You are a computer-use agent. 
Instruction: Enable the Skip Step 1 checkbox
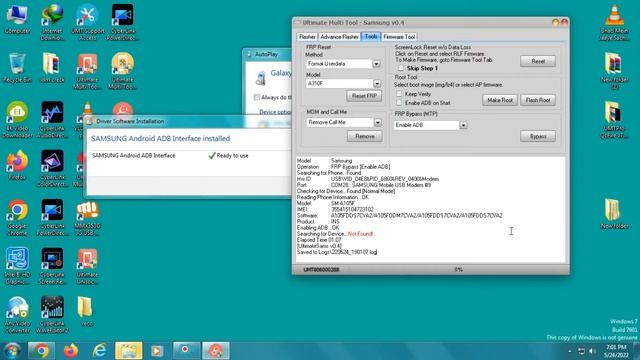click(400, 68)
